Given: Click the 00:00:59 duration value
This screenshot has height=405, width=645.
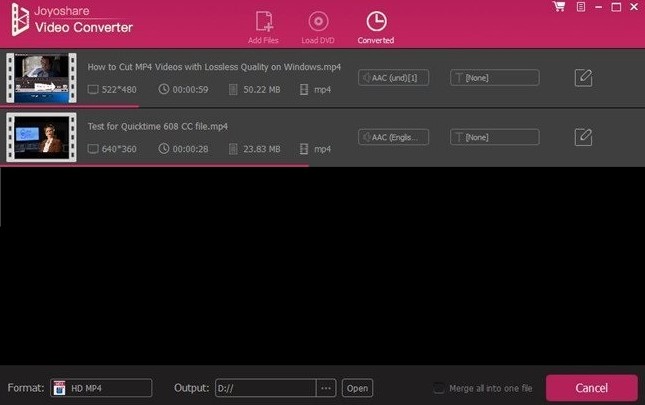Looking at the screenshot, I should (x=190, y=89).
